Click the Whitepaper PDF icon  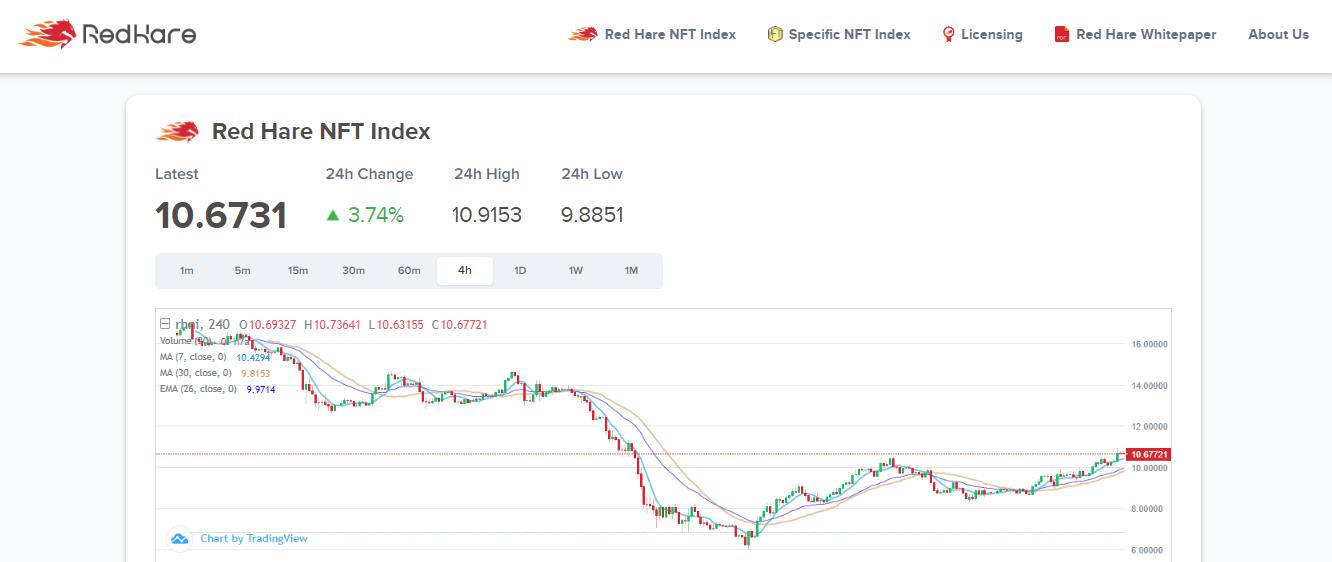(x=1062, y=35)
